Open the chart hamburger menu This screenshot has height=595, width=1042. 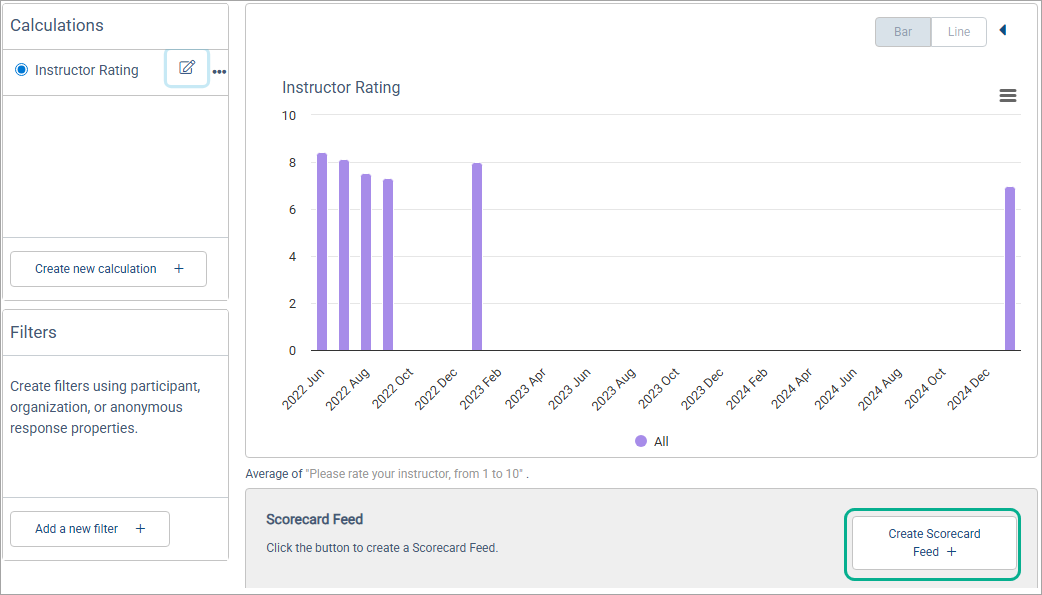1008,96
